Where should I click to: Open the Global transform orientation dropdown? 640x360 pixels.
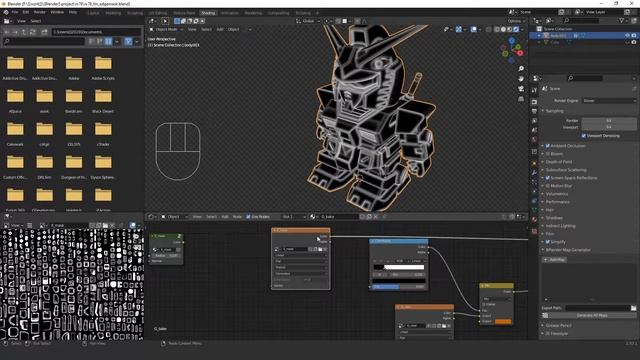coord(308,21)
